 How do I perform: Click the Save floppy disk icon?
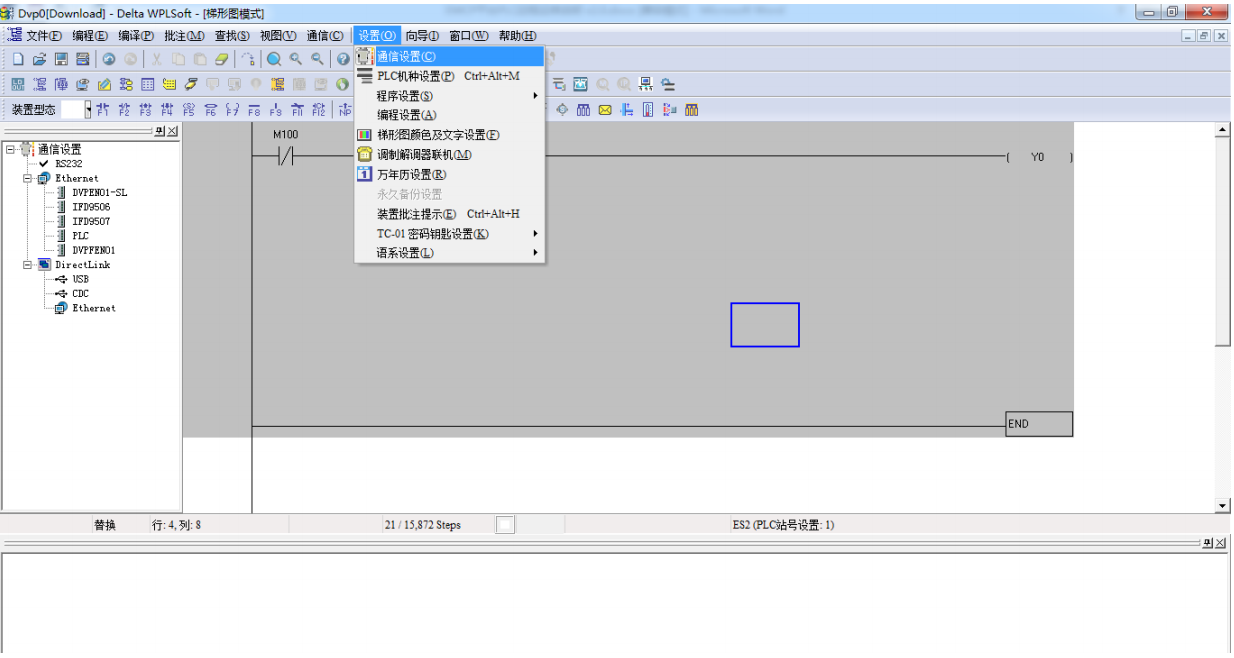pyautogui.click(x=61, y=59)
